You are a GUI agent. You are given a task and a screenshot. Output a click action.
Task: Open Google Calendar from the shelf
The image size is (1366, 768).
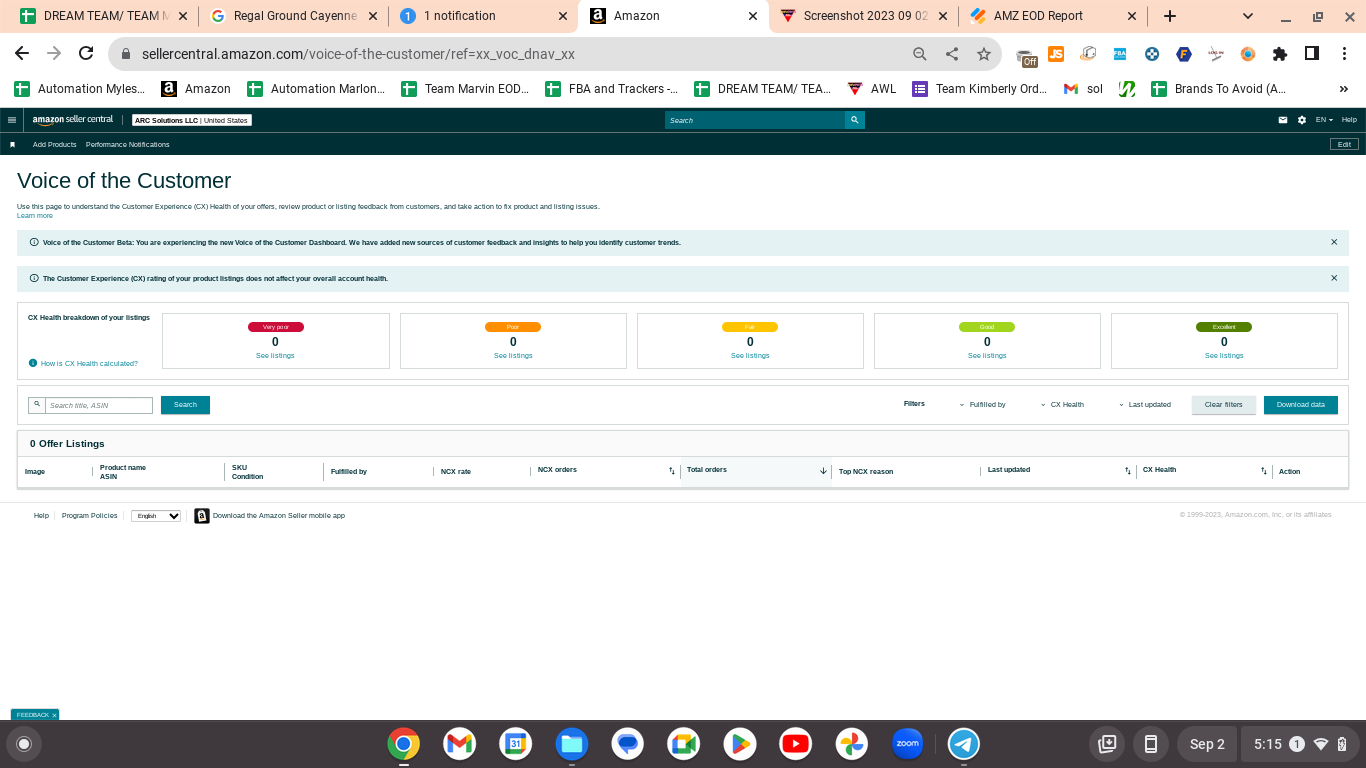(516, 743)
